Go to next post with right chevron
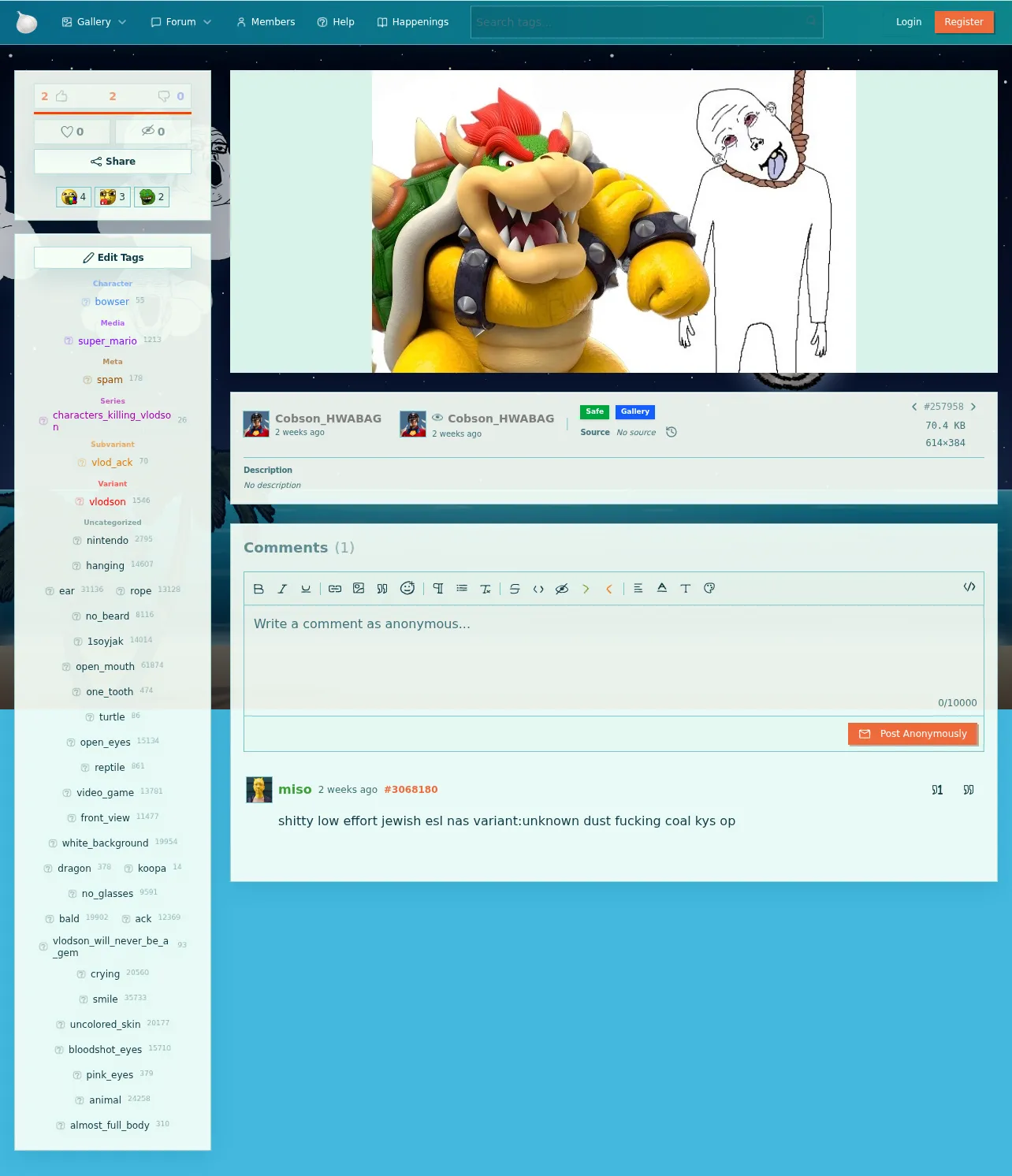 (973, 407)
